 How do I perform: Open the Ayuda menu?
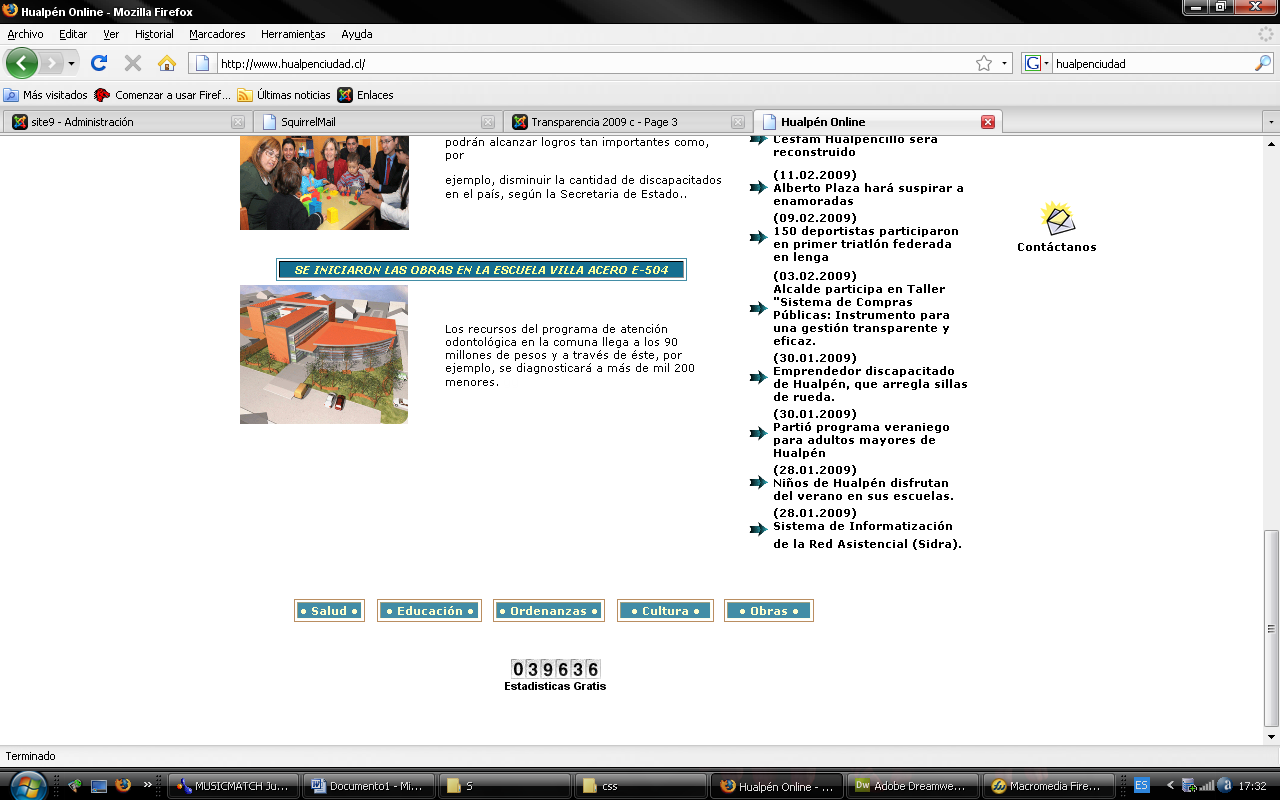pyautogui.click(x=356, y=34)
